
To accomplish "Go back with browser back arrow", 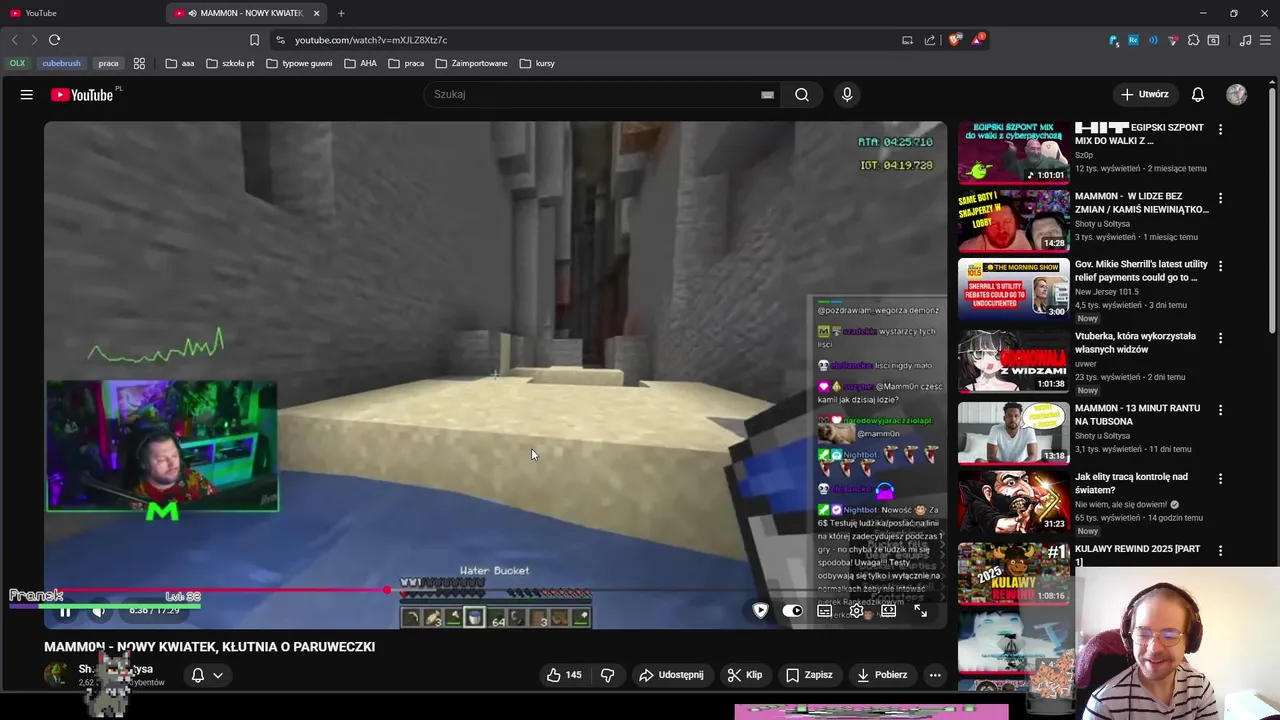I will point(14,40).
